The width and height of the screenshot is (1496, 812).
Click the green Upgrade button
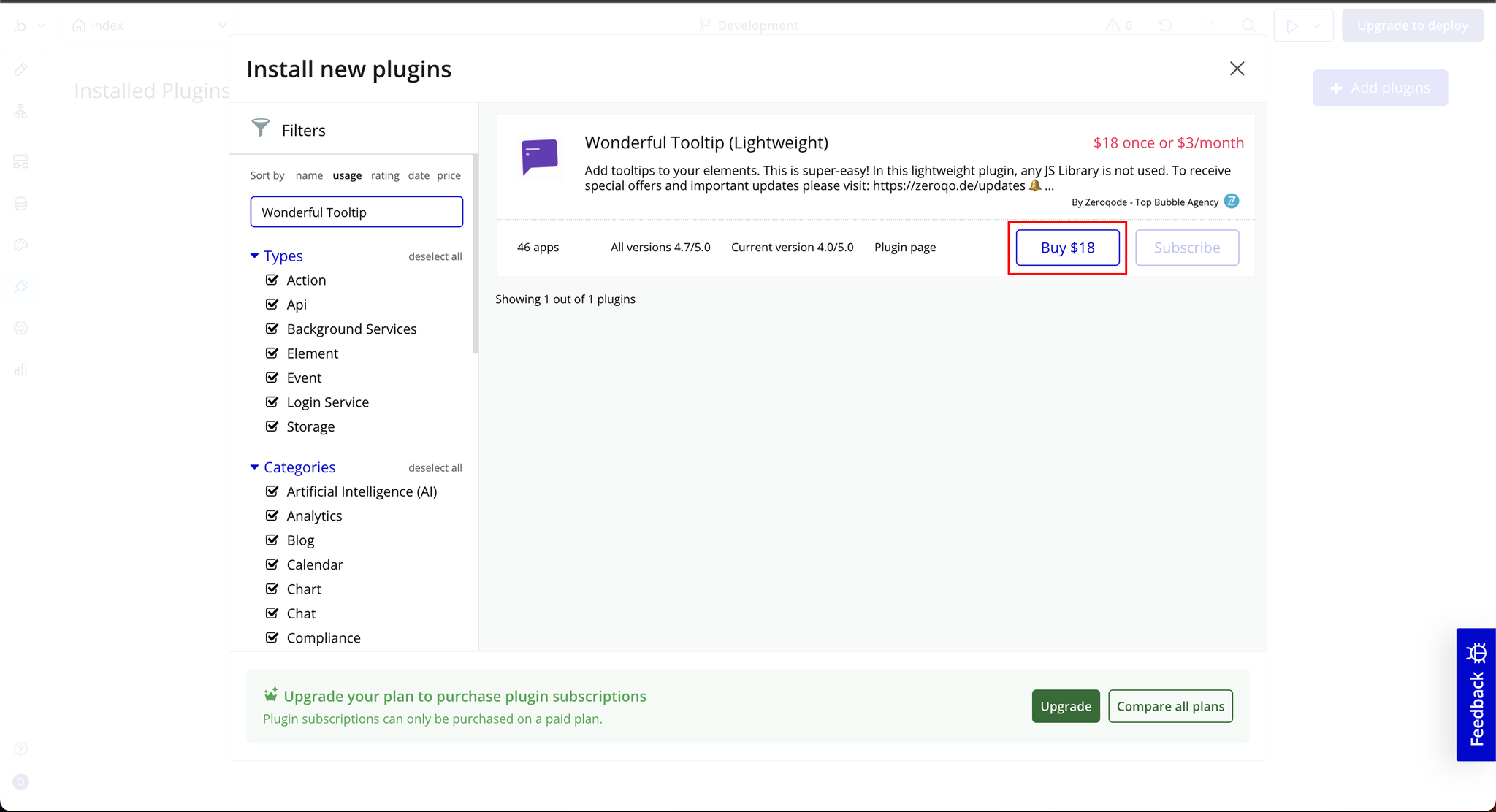1066,706
